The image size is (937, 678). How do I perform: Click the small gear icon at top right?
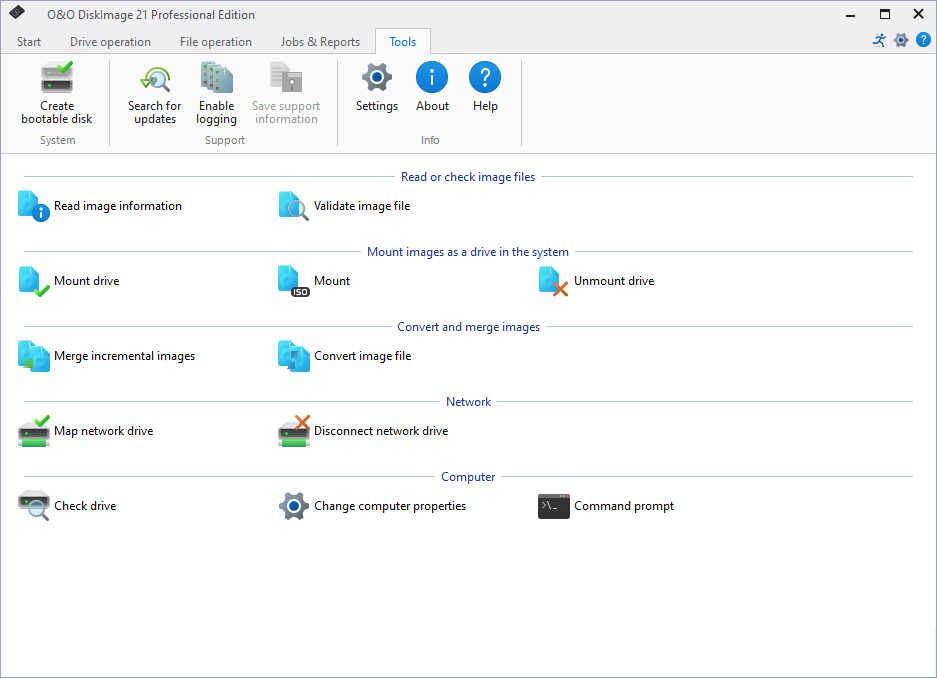[x=901, y=41]
